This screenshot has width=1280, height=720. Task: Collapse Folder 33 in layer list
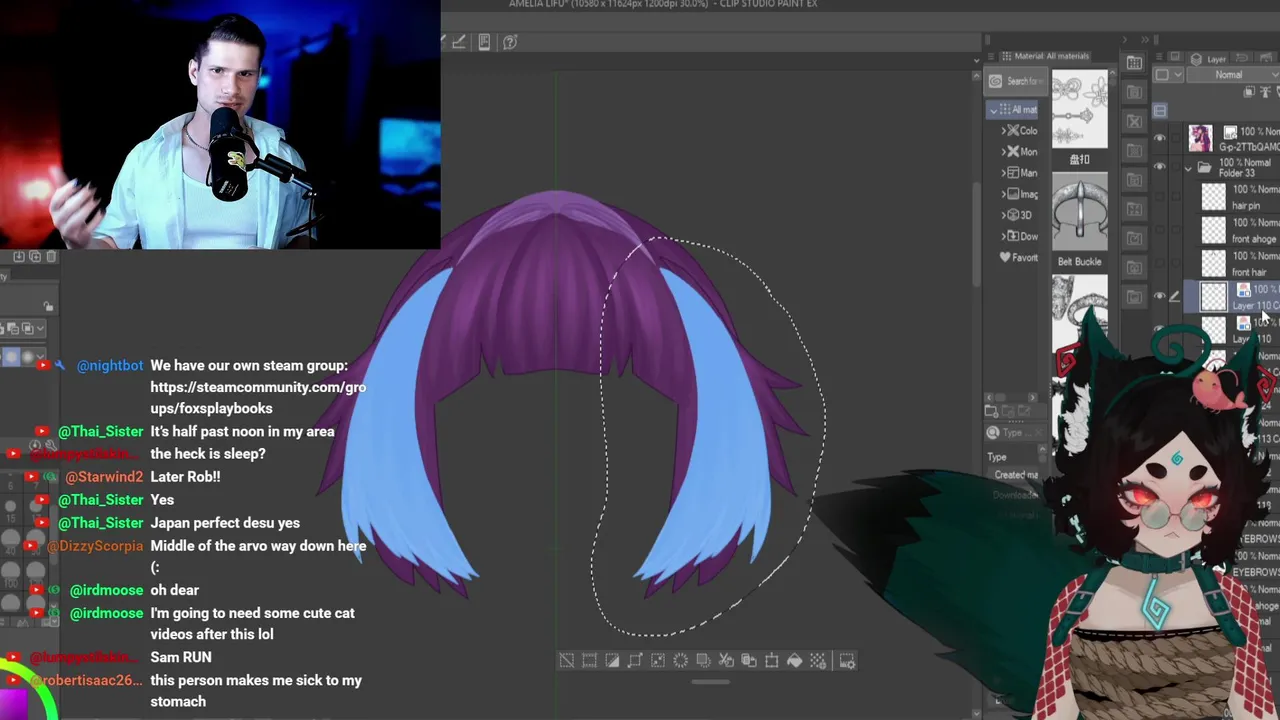tap(1188, 168)
